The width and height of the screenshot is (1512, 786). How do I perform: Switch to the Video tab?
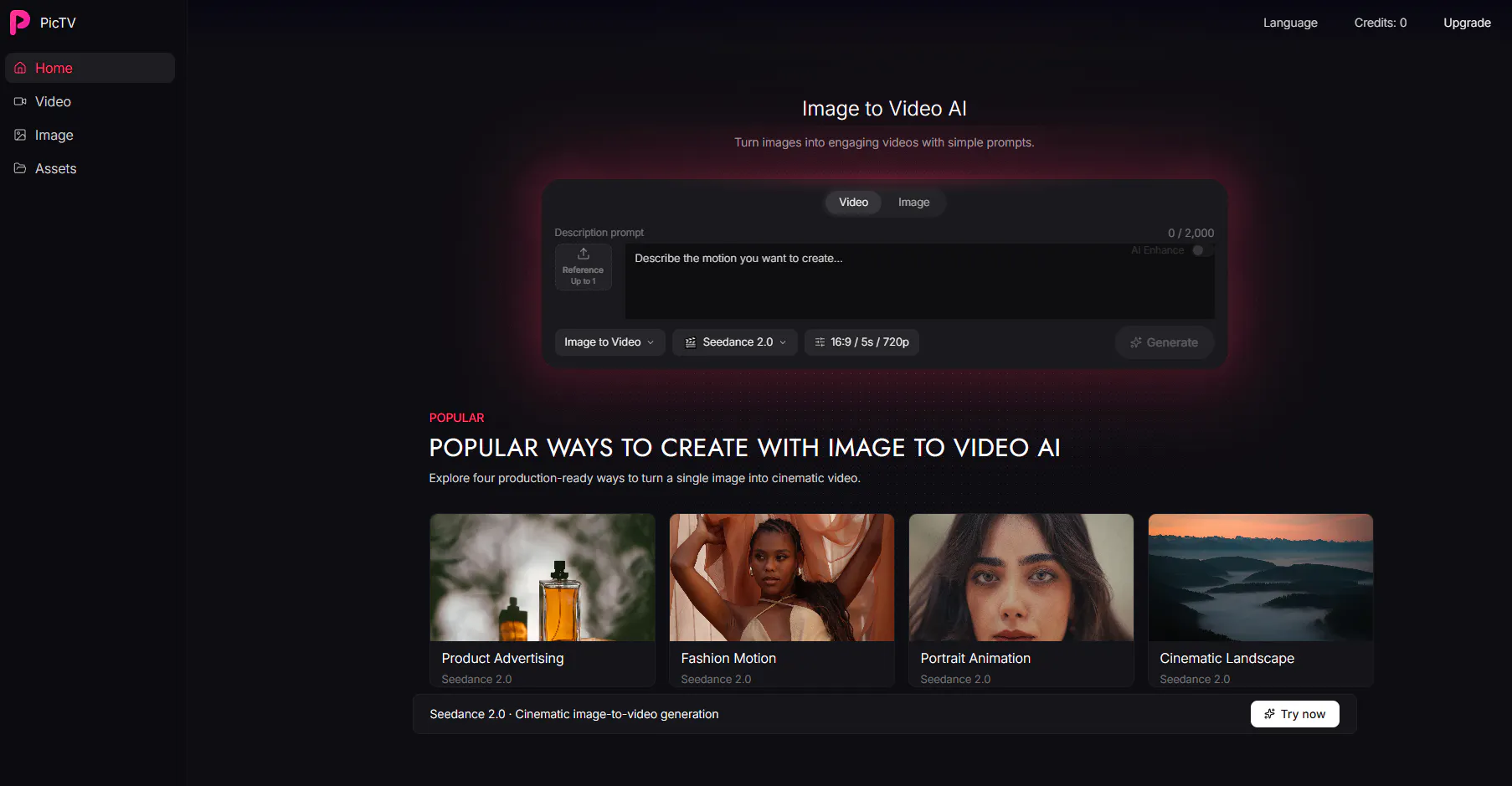(x=853, y=203)
